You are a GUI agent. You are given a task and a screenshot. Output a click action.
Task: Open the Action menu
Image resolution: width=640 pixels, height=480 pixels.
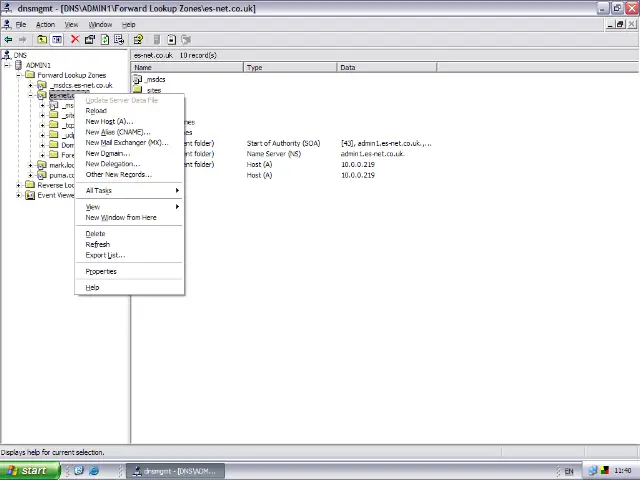[x=45, y=24]
